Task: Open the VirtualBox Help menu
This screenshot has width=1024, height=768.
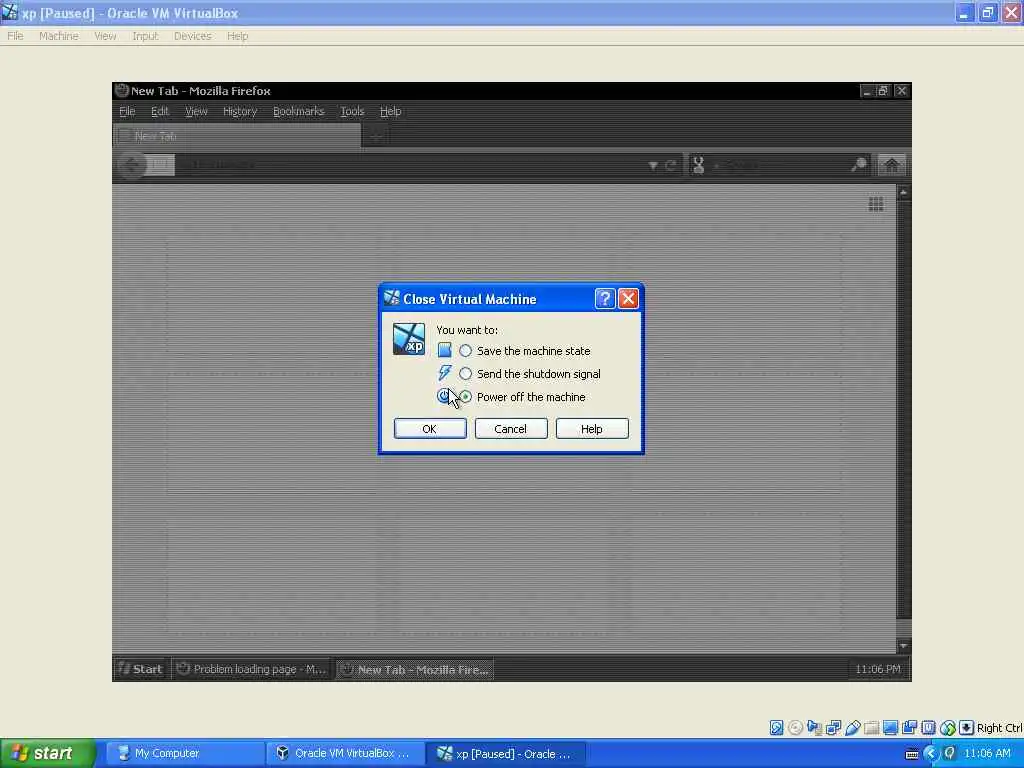Action: (x=238, y=36)
